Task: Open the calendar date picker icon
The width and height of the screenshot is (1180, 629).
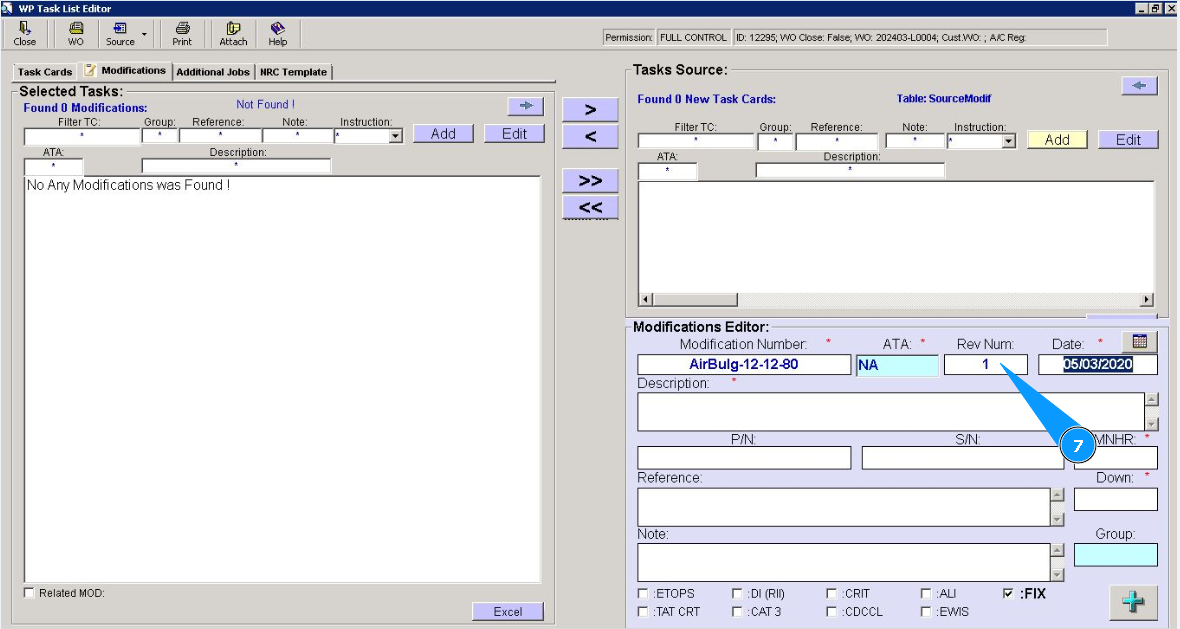Action: 1139,341
